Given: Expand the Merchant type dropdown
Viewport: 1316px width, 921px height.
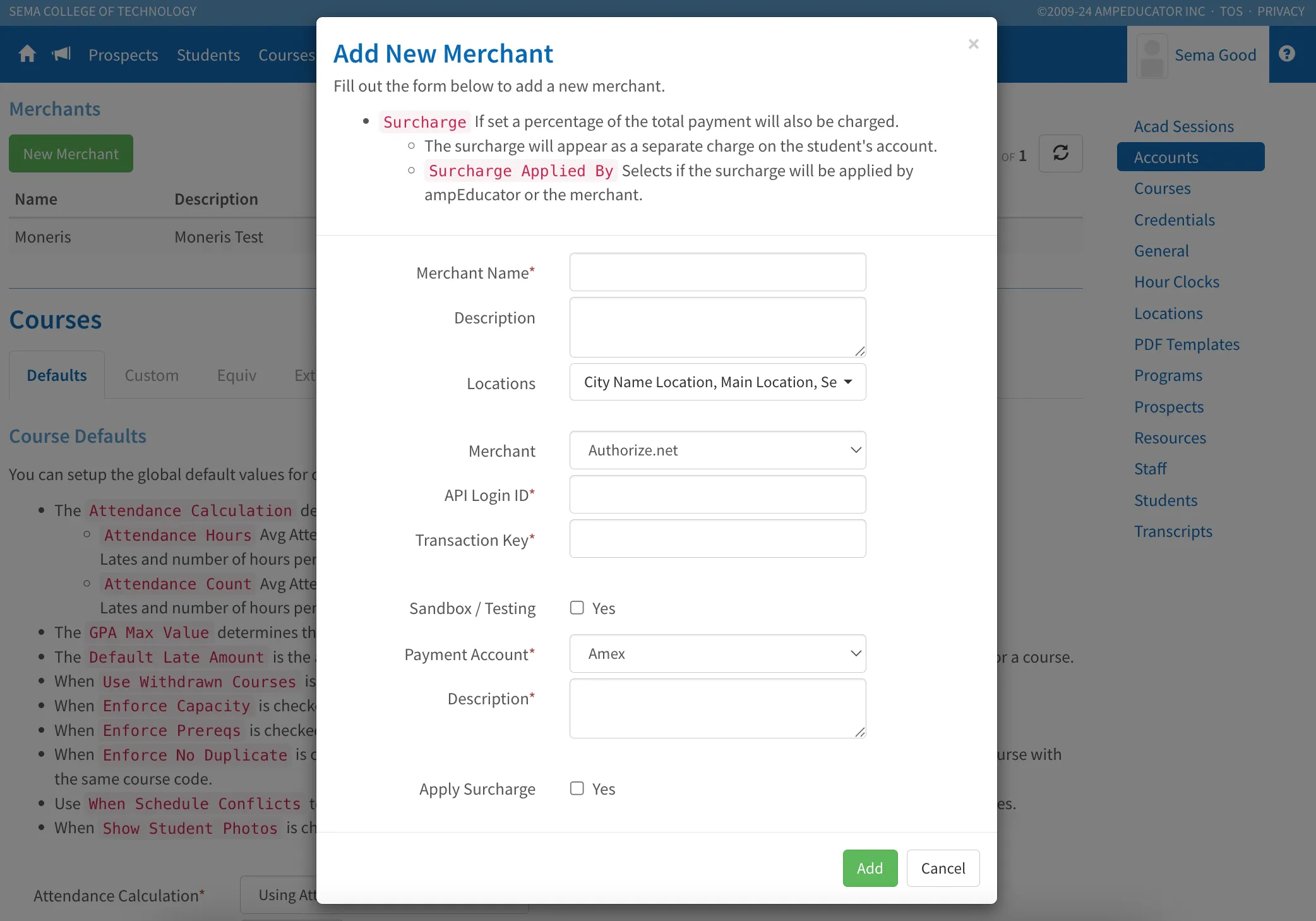Looking at the screenshot, I should point(717,450).
